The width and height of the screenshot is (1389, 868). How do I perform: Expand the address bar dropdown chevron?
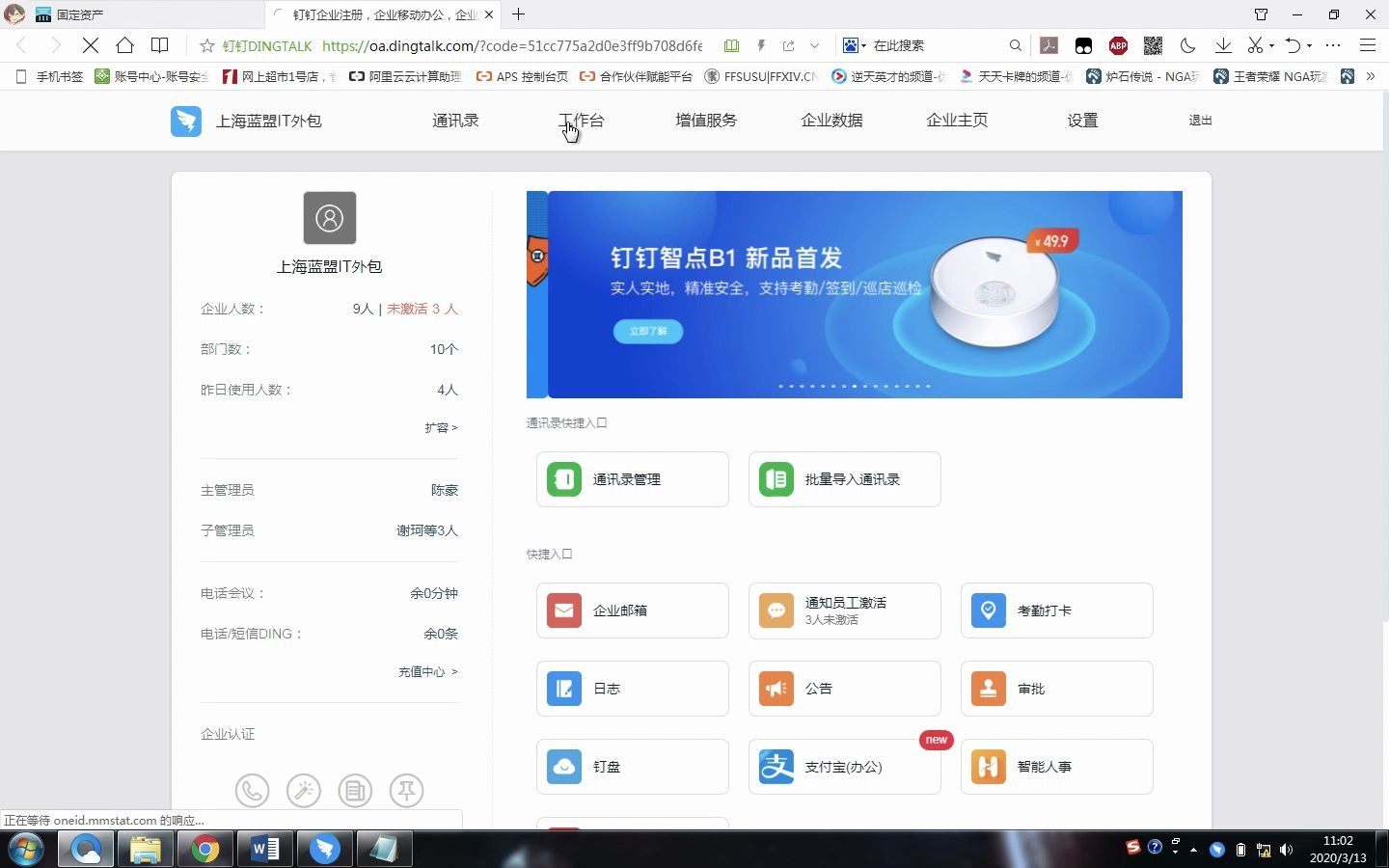[x=814, y=45]
